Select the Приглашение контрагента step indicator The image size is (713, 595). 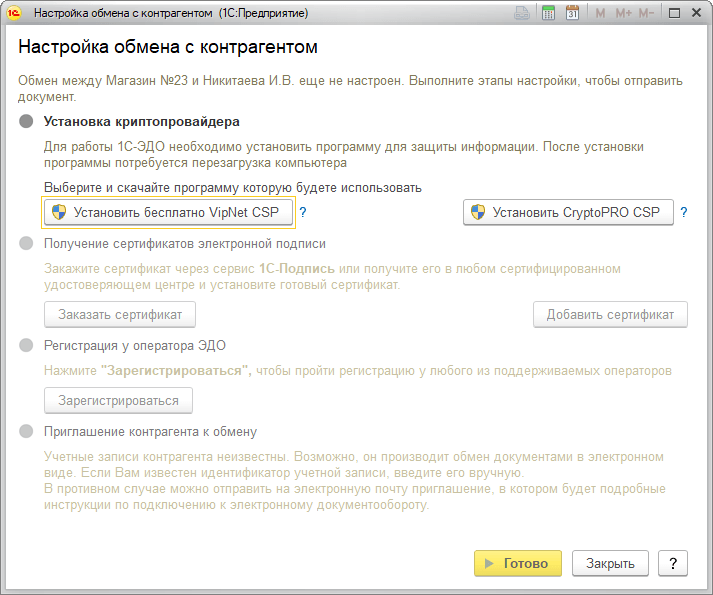click(26, 431)
